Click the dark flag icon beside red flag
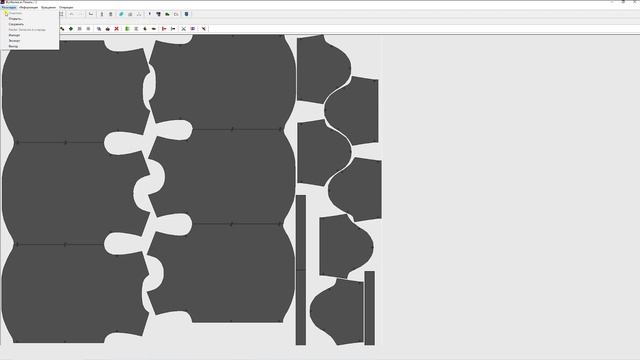The height and width of the screenshot is (360, 640). (173, 29)
